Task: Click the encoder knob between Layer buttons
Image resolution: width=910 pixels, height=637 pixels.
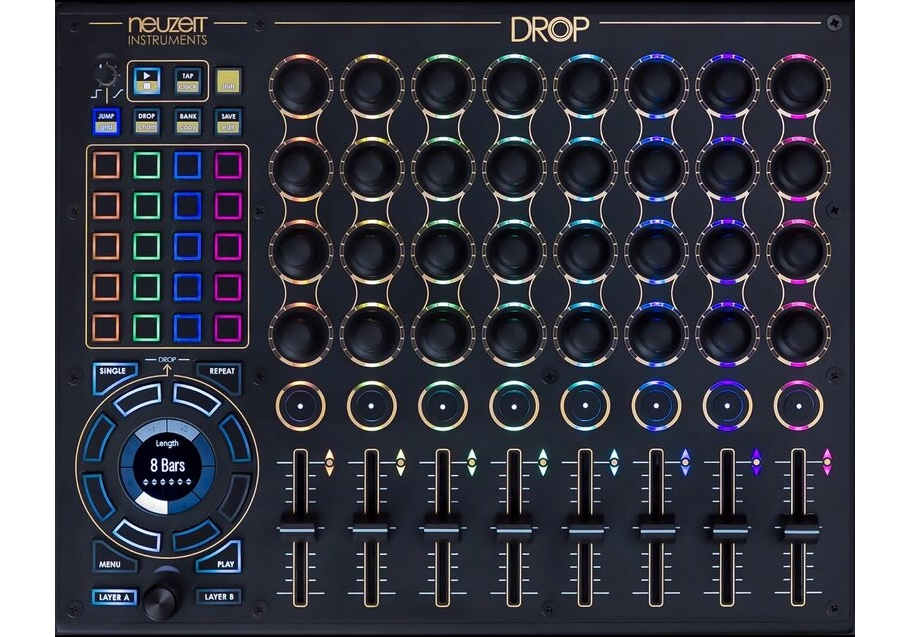Action: coord(161,602)
